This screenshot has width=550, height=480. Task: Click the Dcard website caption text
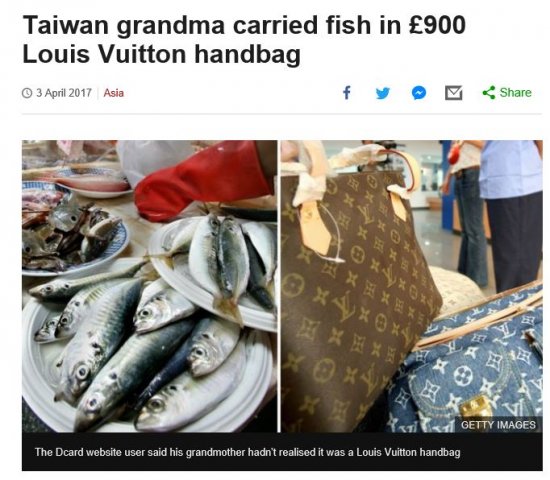click(247, 452)
